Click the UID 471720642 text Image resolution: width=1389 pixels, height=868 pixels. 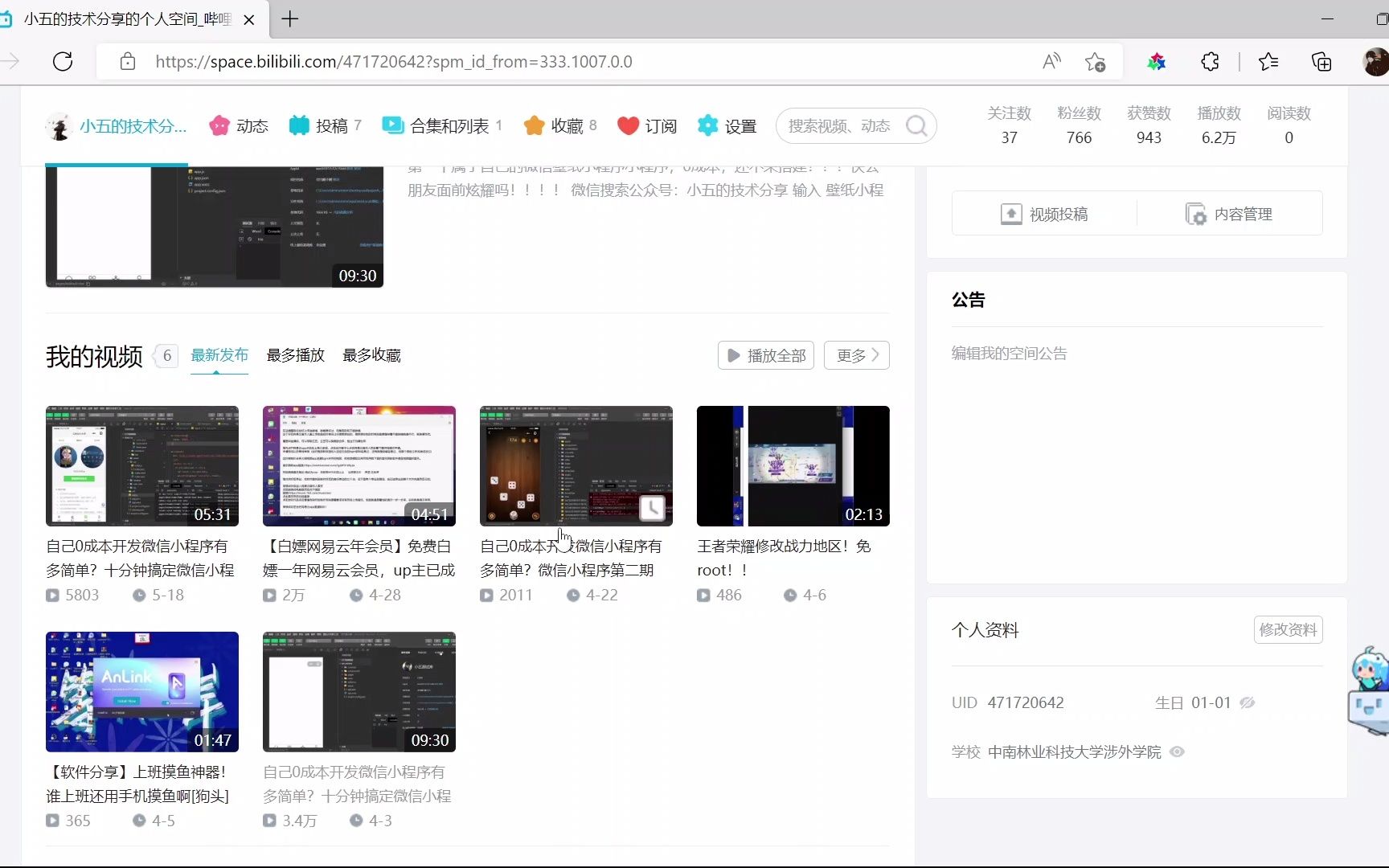coord(1008,702)
